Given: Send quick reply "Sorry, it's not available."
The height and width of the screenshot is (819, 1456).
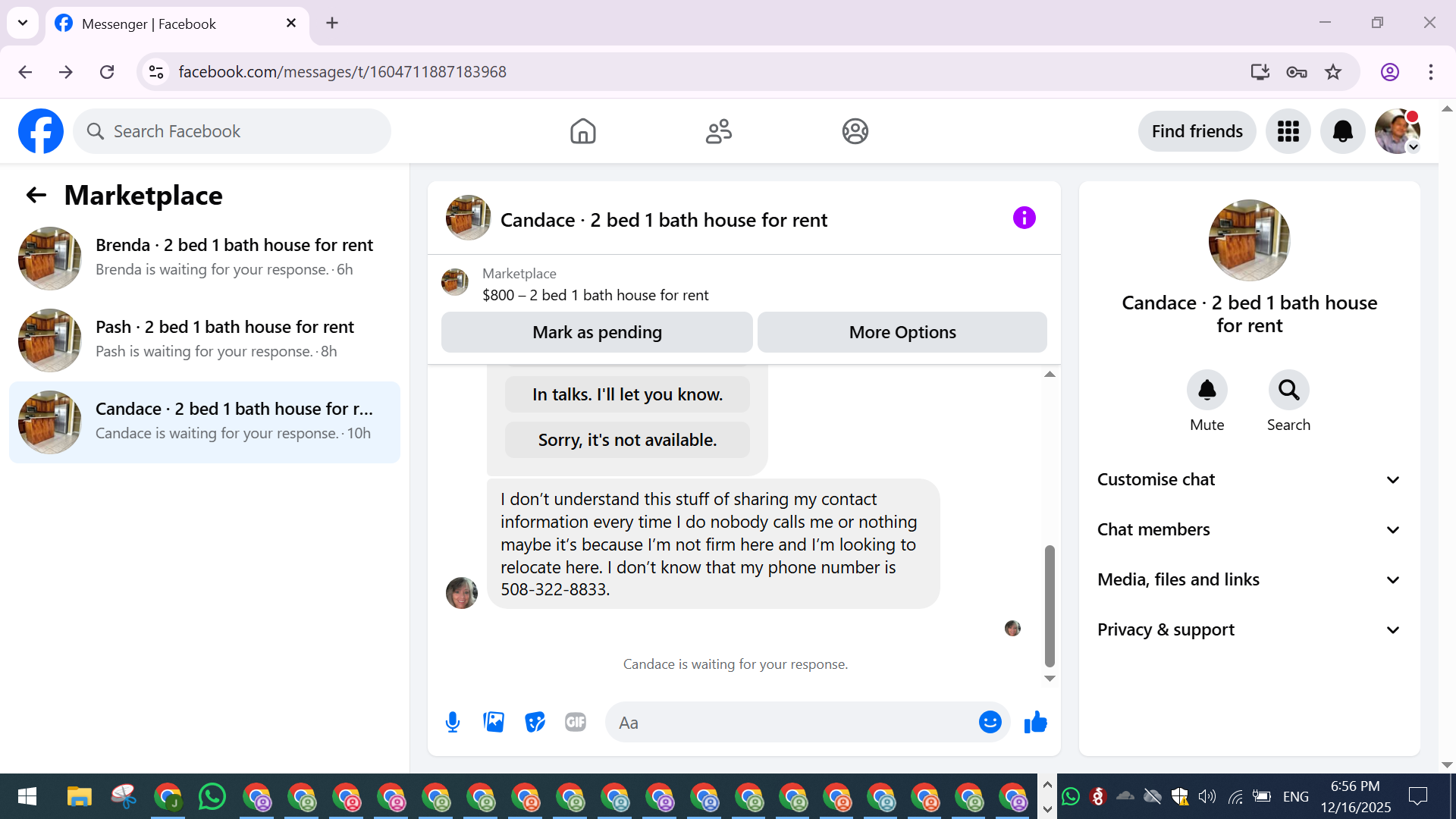Looking at the screenshot, I should coord(627,440).
